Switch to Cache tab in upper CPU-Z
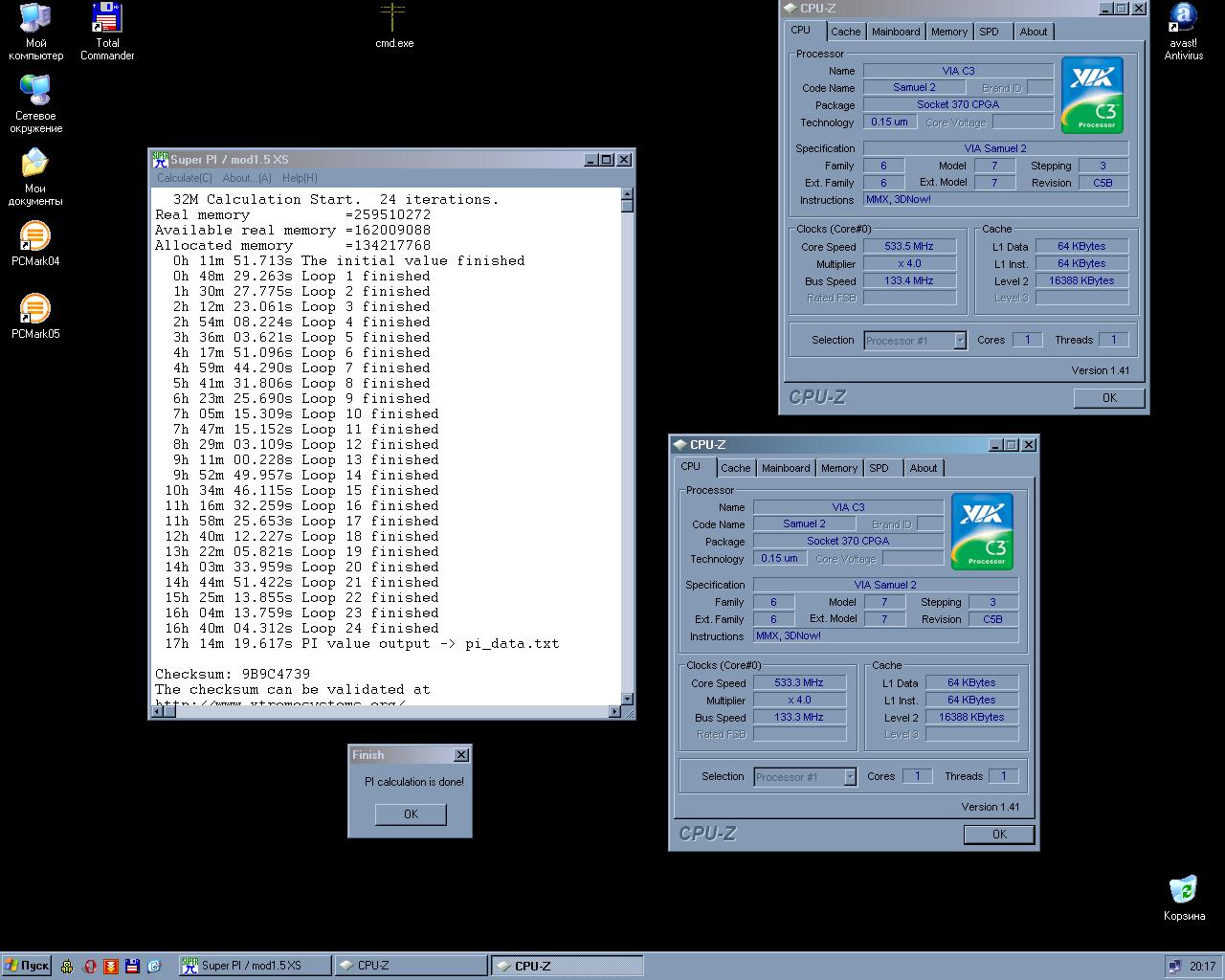 [x=845, y=32]
